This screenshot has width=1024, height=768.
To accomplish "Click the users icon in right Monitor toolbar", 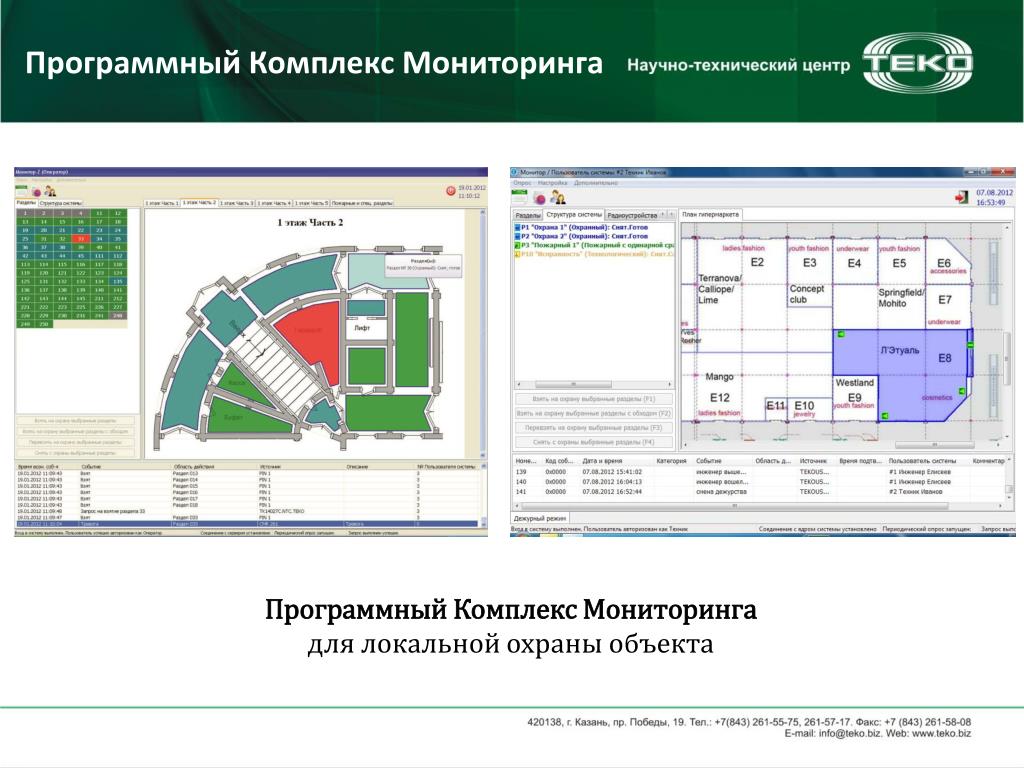I will tap(558, 197).
